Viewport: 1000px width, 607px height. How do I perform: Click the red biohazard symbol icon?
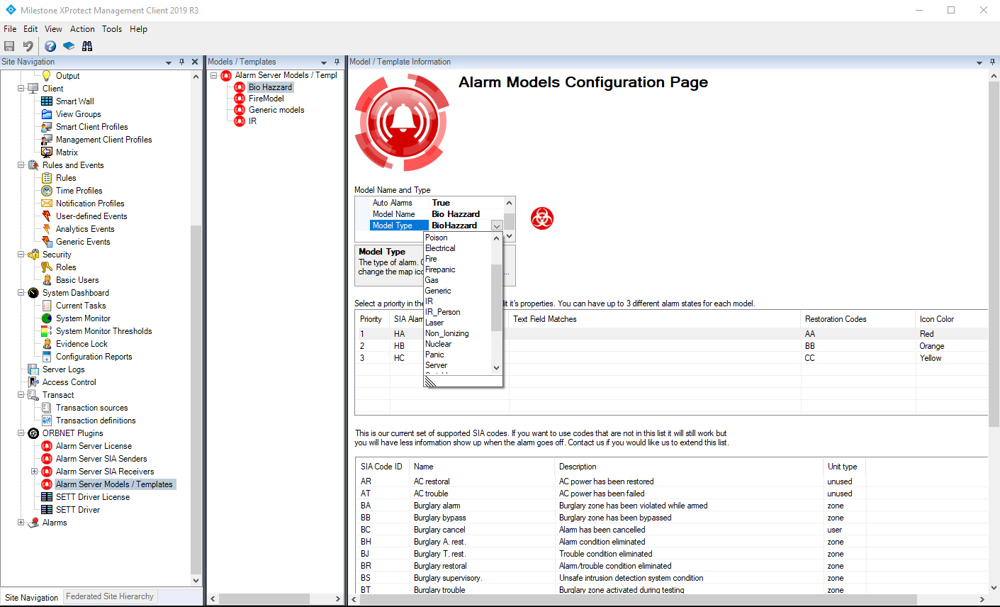pyautogui.click(x=542, y=218)
